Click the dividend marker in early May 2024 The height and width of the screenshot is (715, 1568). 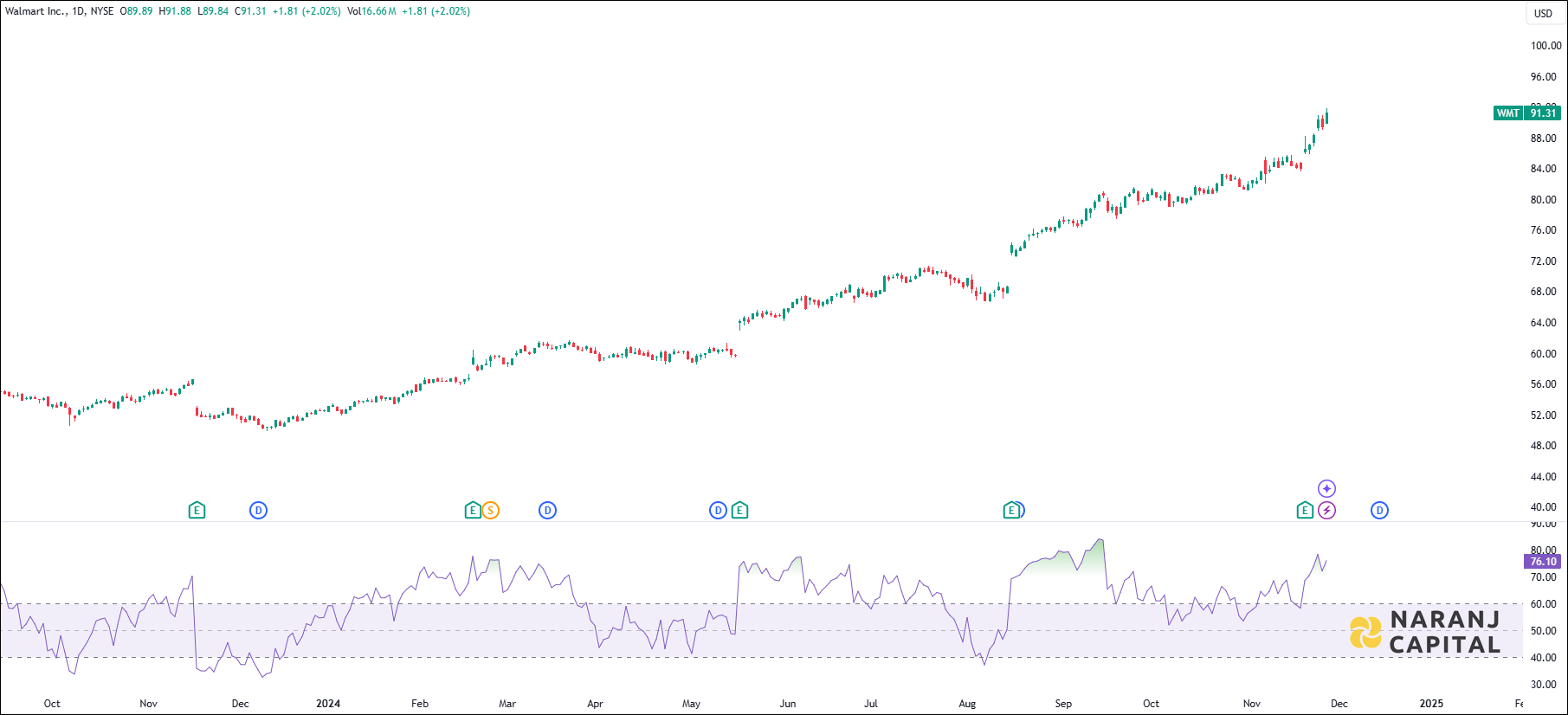coord(718,511)
